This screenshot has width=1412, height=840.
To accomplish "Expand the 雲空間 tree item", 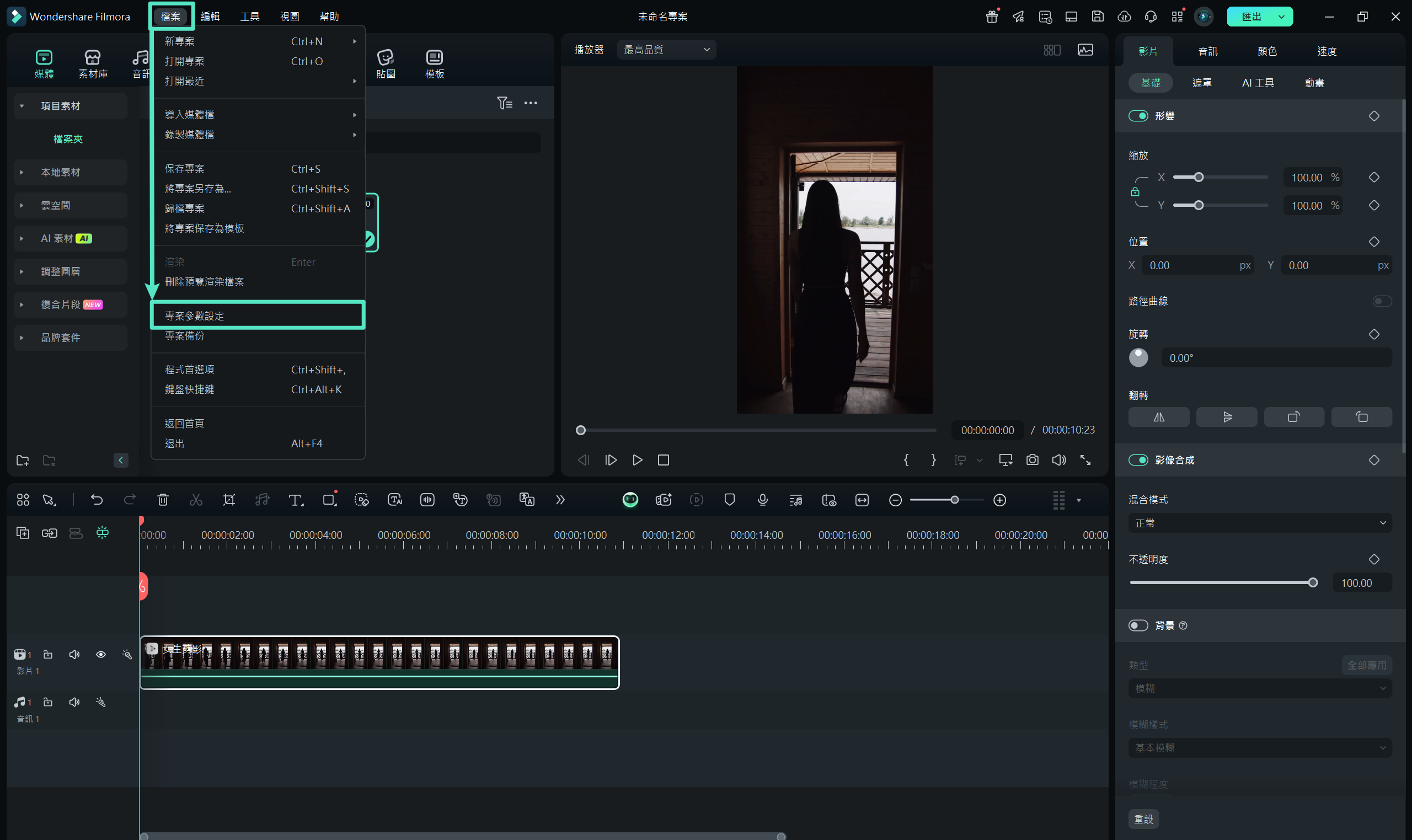I will [22, 206].
